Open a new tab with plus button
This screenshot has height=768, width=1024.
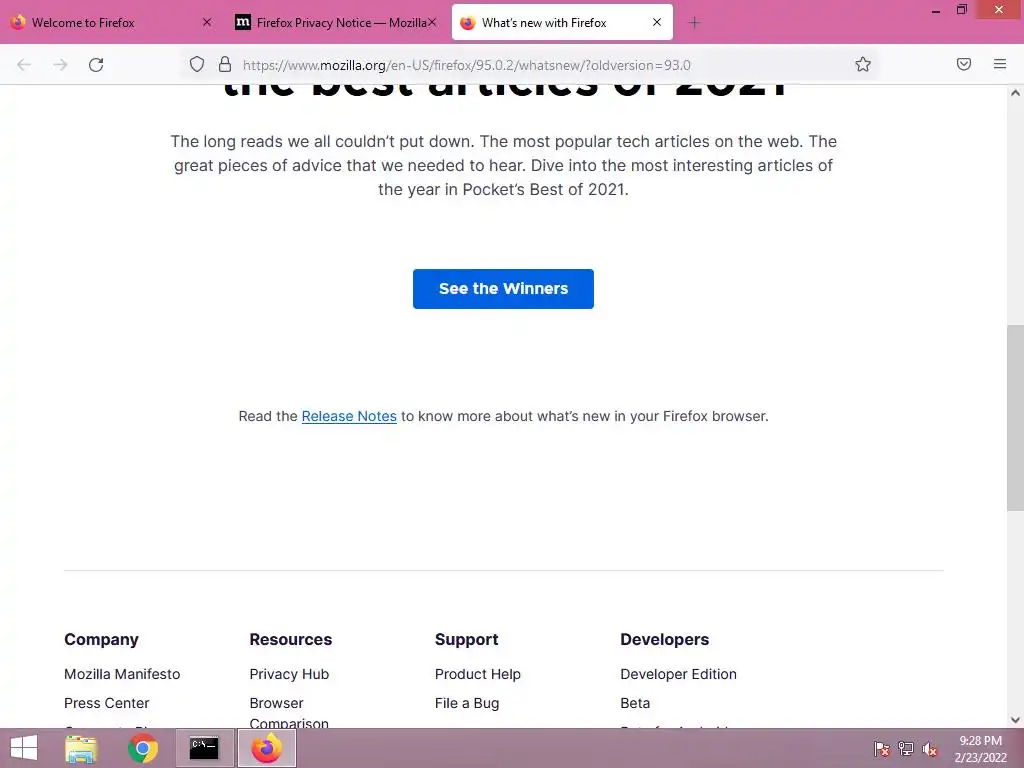[694, 23]
